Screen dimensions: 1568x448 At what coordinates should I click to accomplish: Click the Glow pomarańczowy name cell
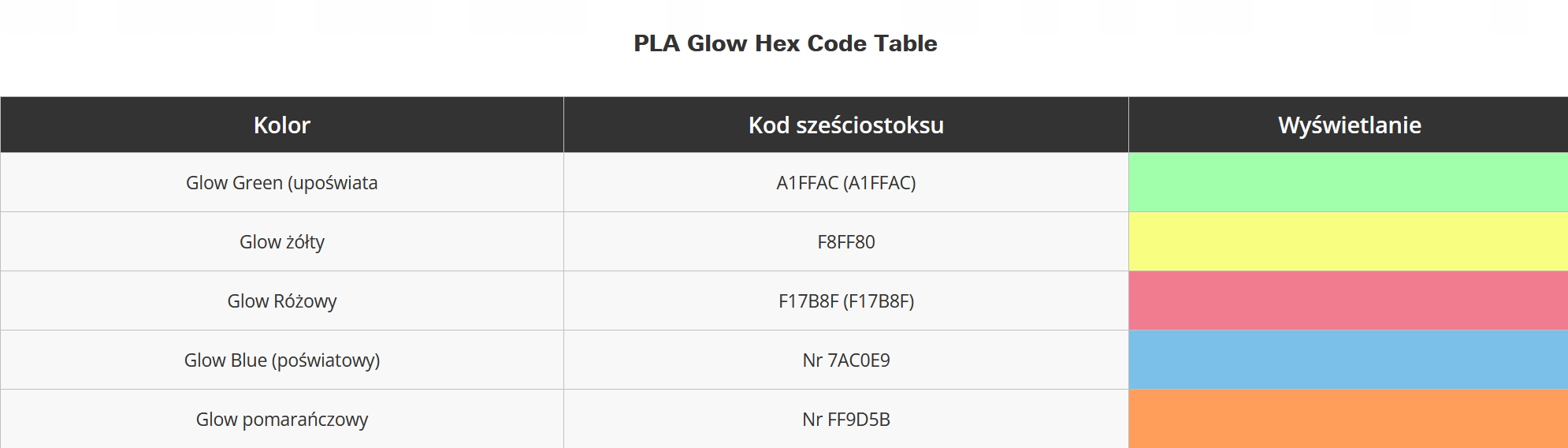282,420
